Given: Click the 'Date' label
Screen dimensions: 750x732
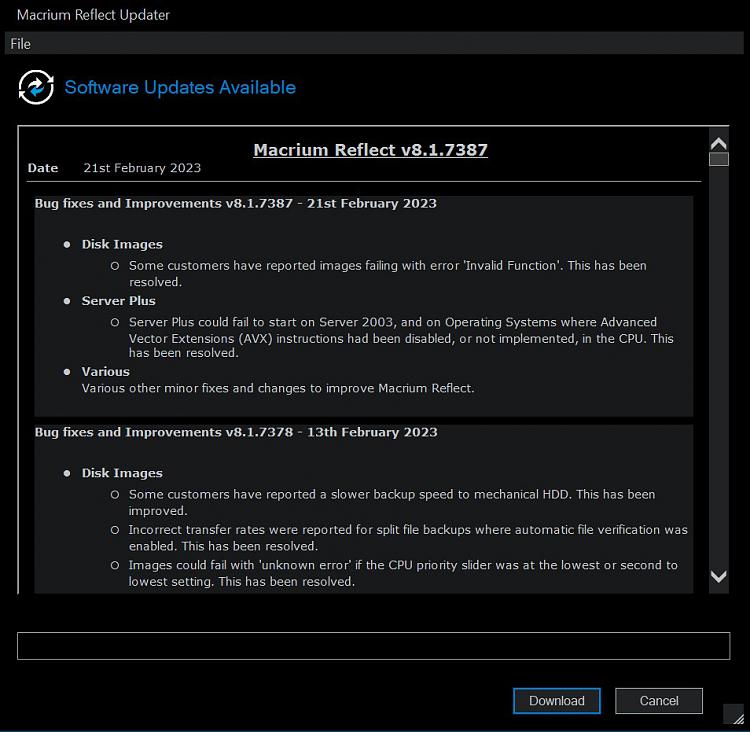Looking at the screenshot, I should 43,168.
